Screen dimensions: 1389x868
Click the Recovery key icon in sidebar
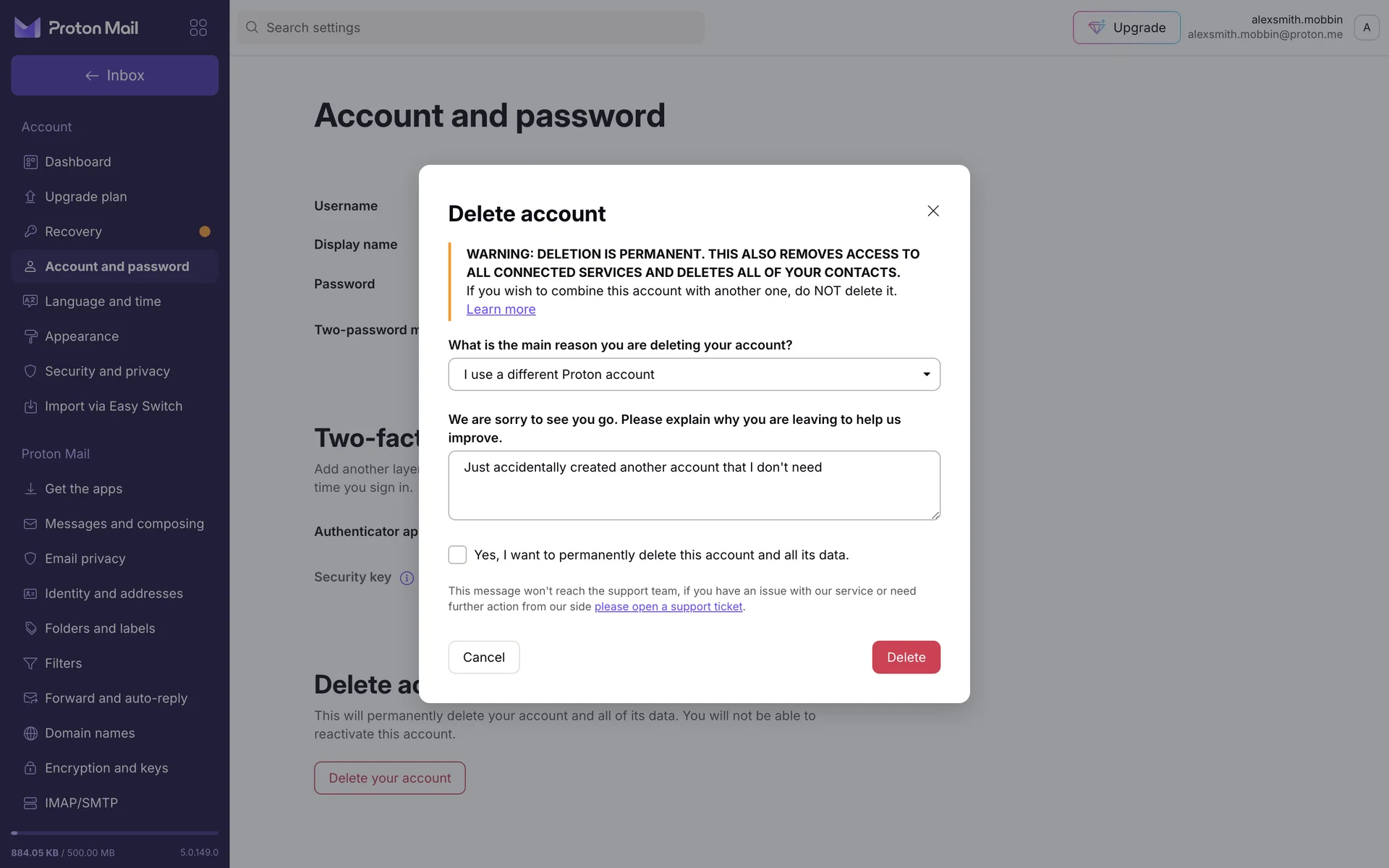[30, 231]
